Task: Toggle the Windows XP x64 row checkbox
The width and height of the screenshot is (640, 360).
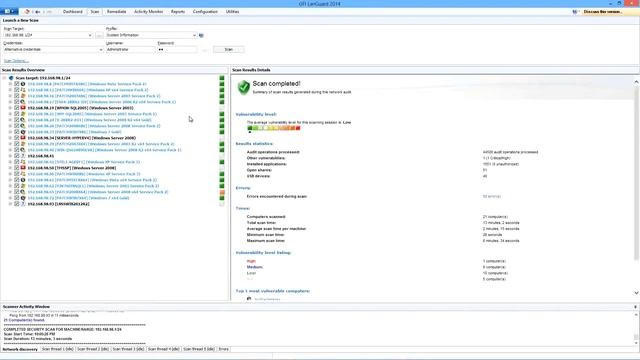Action: (17, 90)
